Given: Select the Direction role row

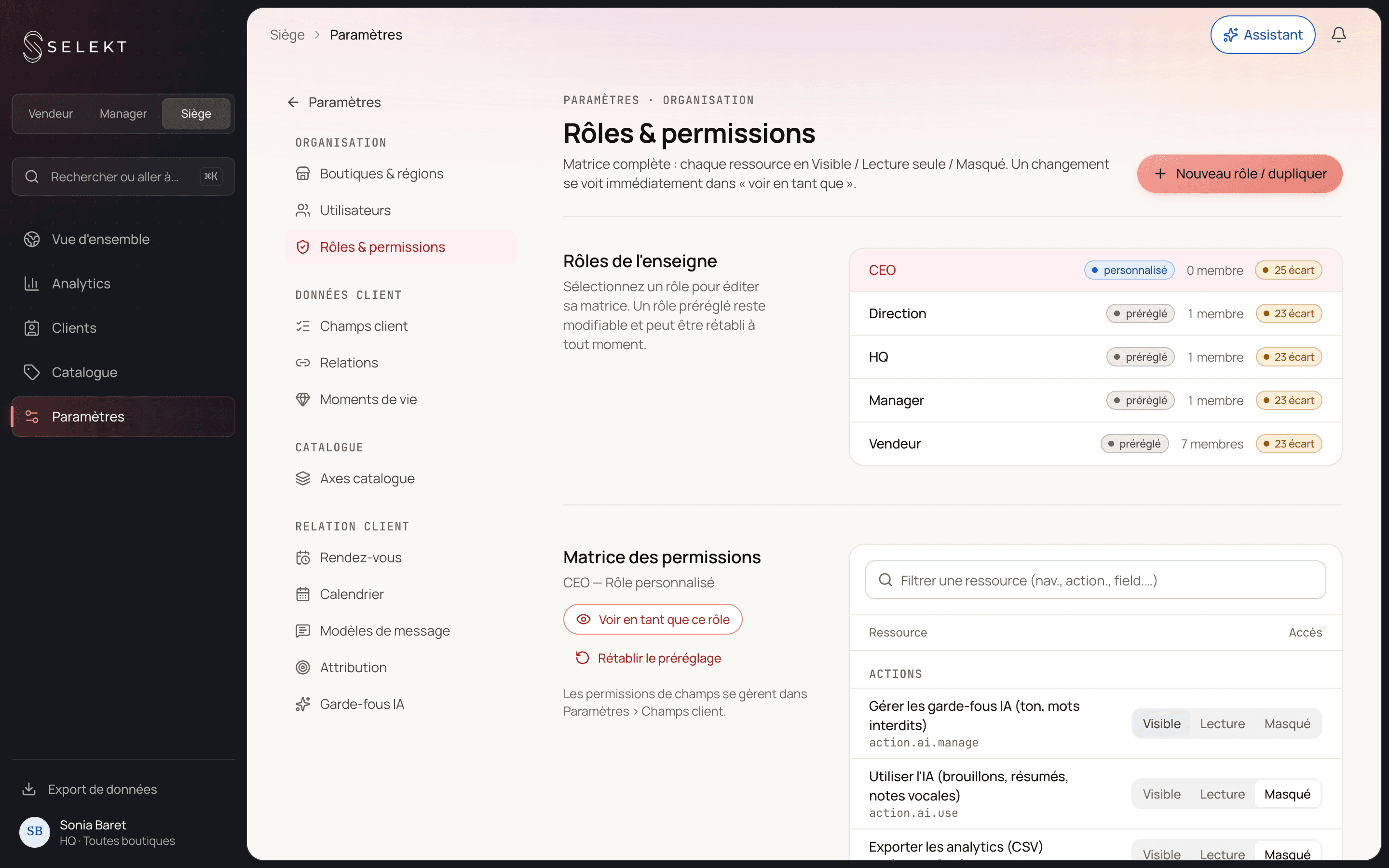Looking at the screenshot, I should click(1095, 313).
